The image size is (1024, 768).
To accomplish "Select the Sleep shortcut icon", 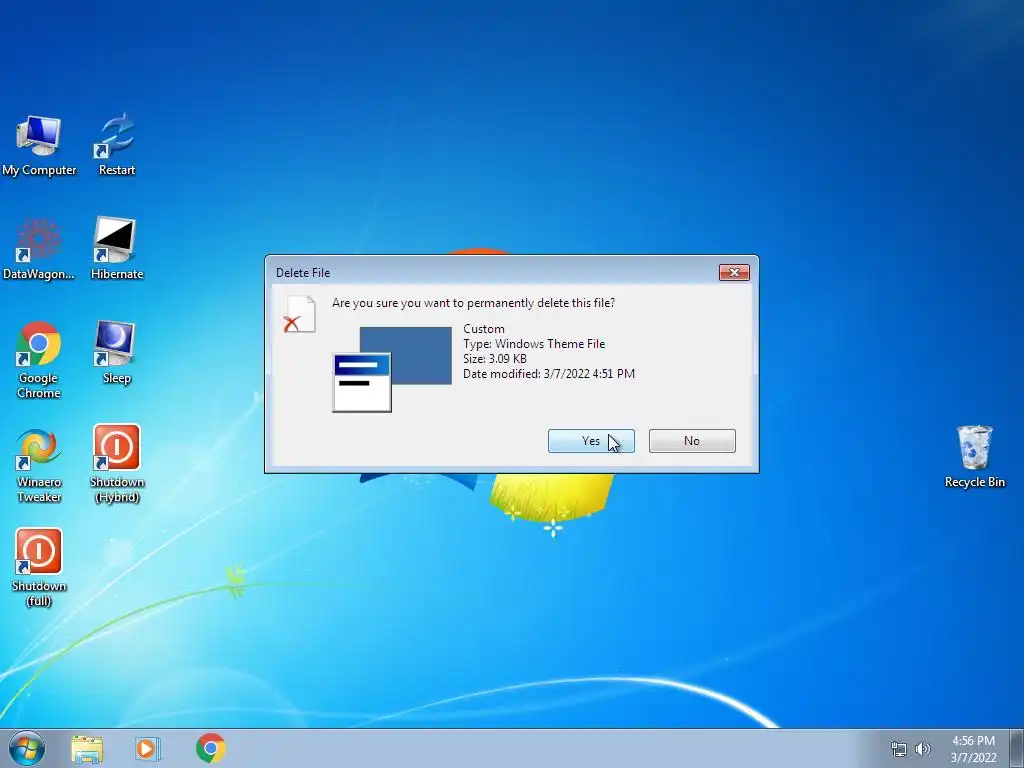I will pyautogui.click(x=116, y=353).
